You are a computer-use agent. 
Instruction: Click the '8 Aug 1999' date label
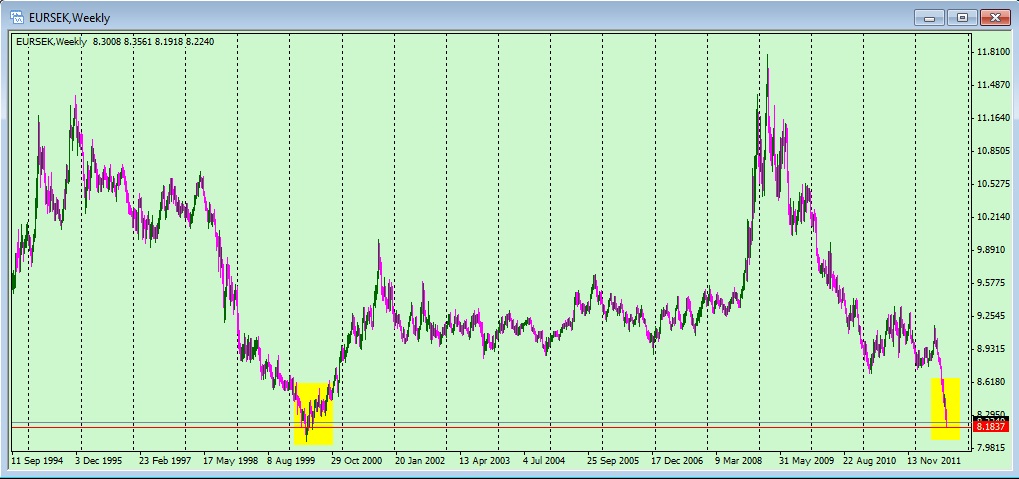291,460
